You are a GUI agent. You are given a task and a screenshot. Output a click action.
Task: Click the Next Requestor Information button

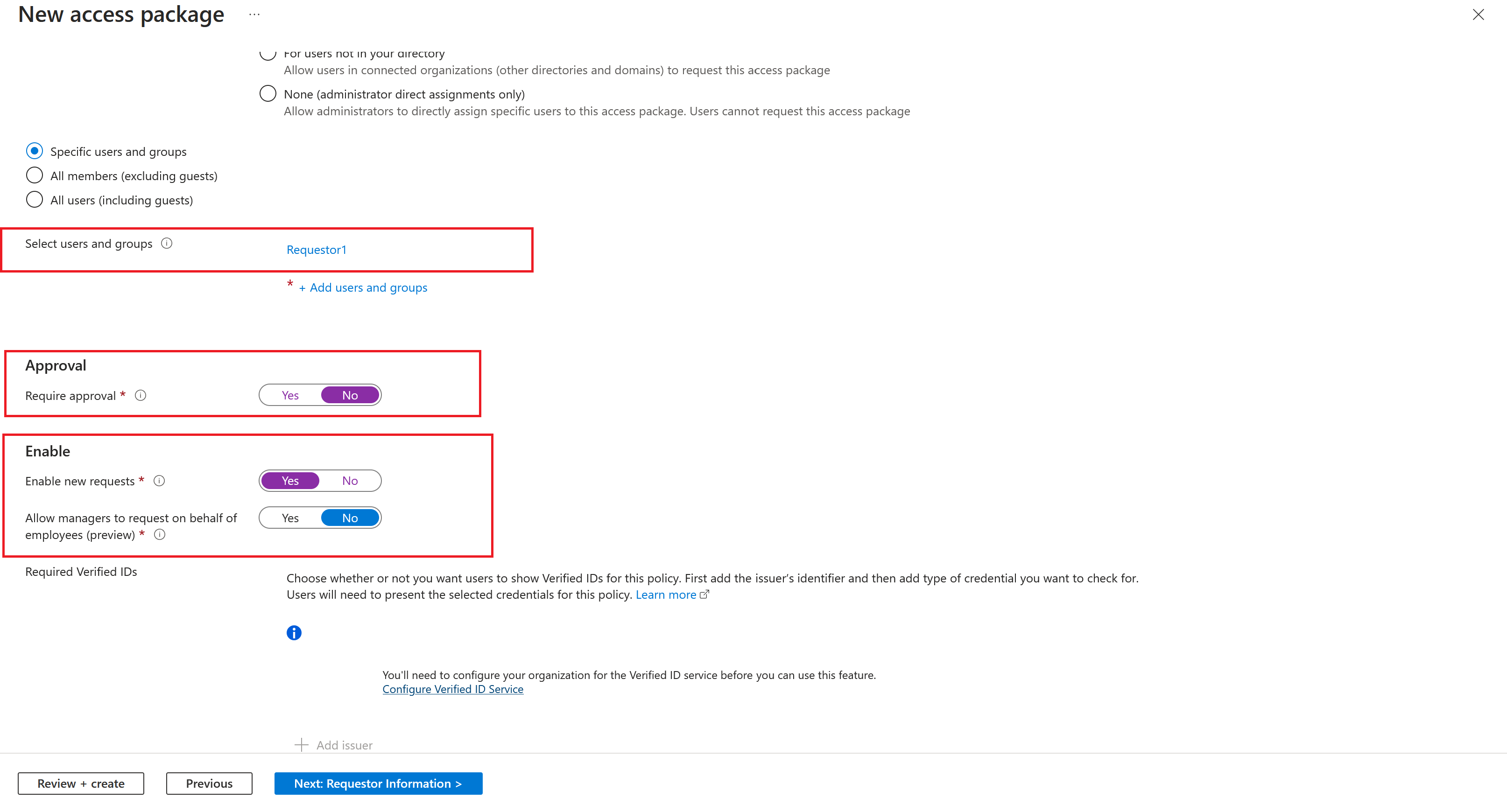(x=378, y=783)
